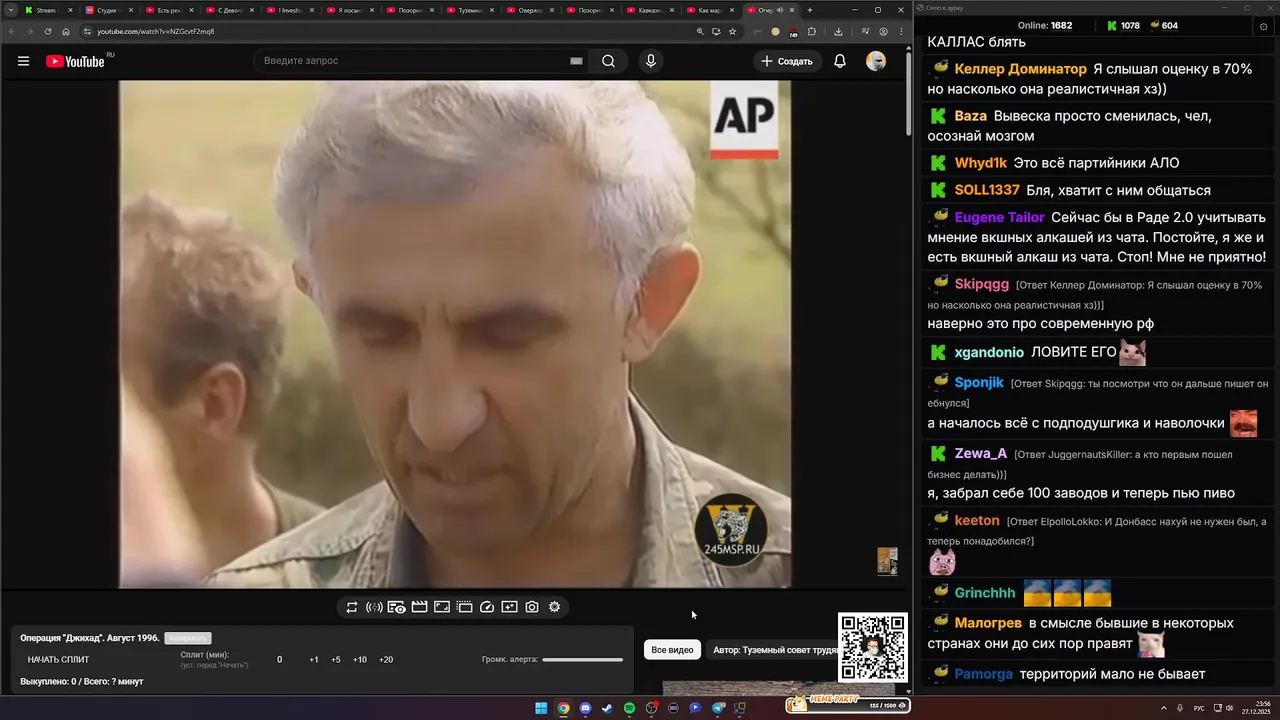Bookmark this page with star icon

coord(732,31)
